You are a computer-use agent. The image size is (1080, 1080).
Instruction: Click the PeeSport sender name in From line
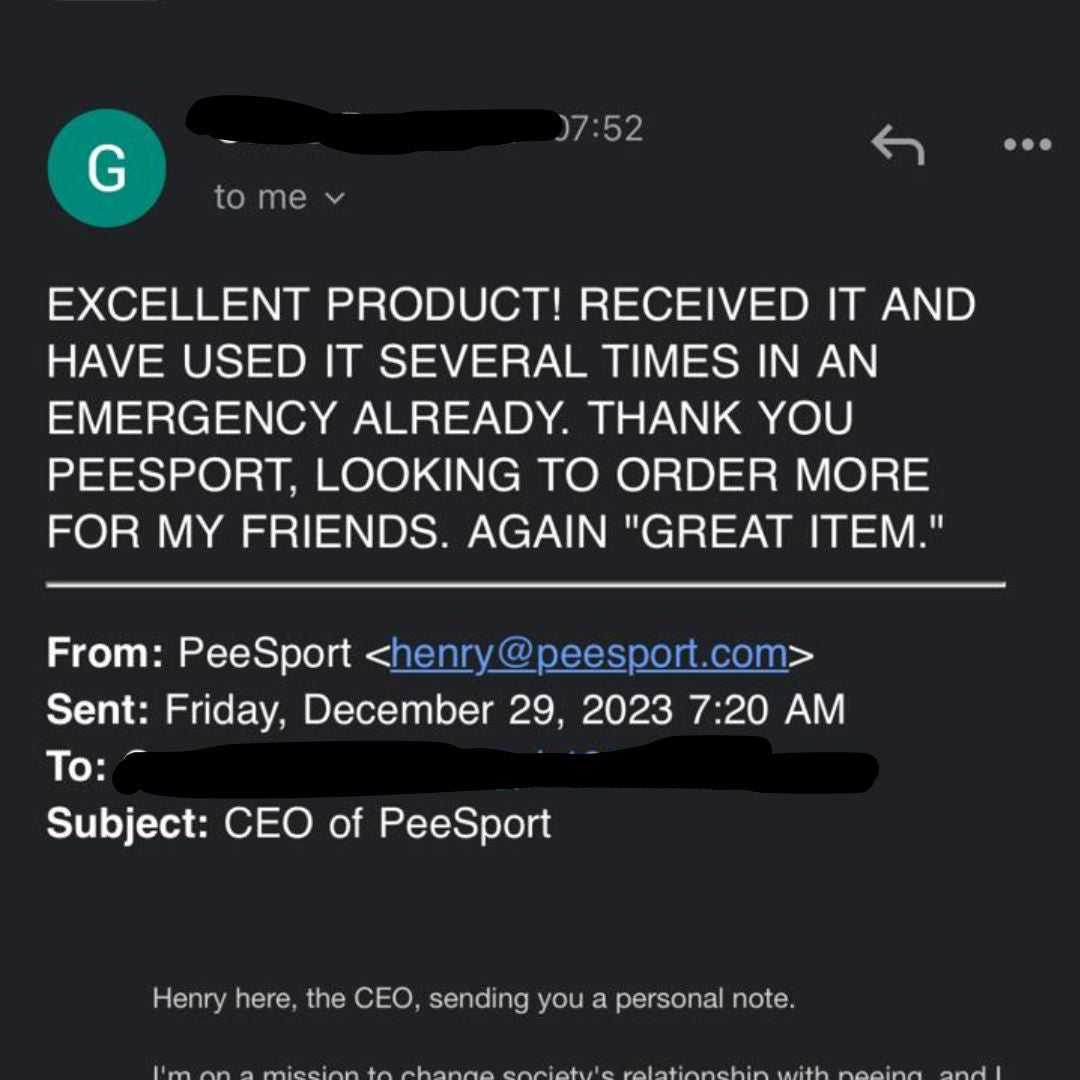[x=264, y=654]
